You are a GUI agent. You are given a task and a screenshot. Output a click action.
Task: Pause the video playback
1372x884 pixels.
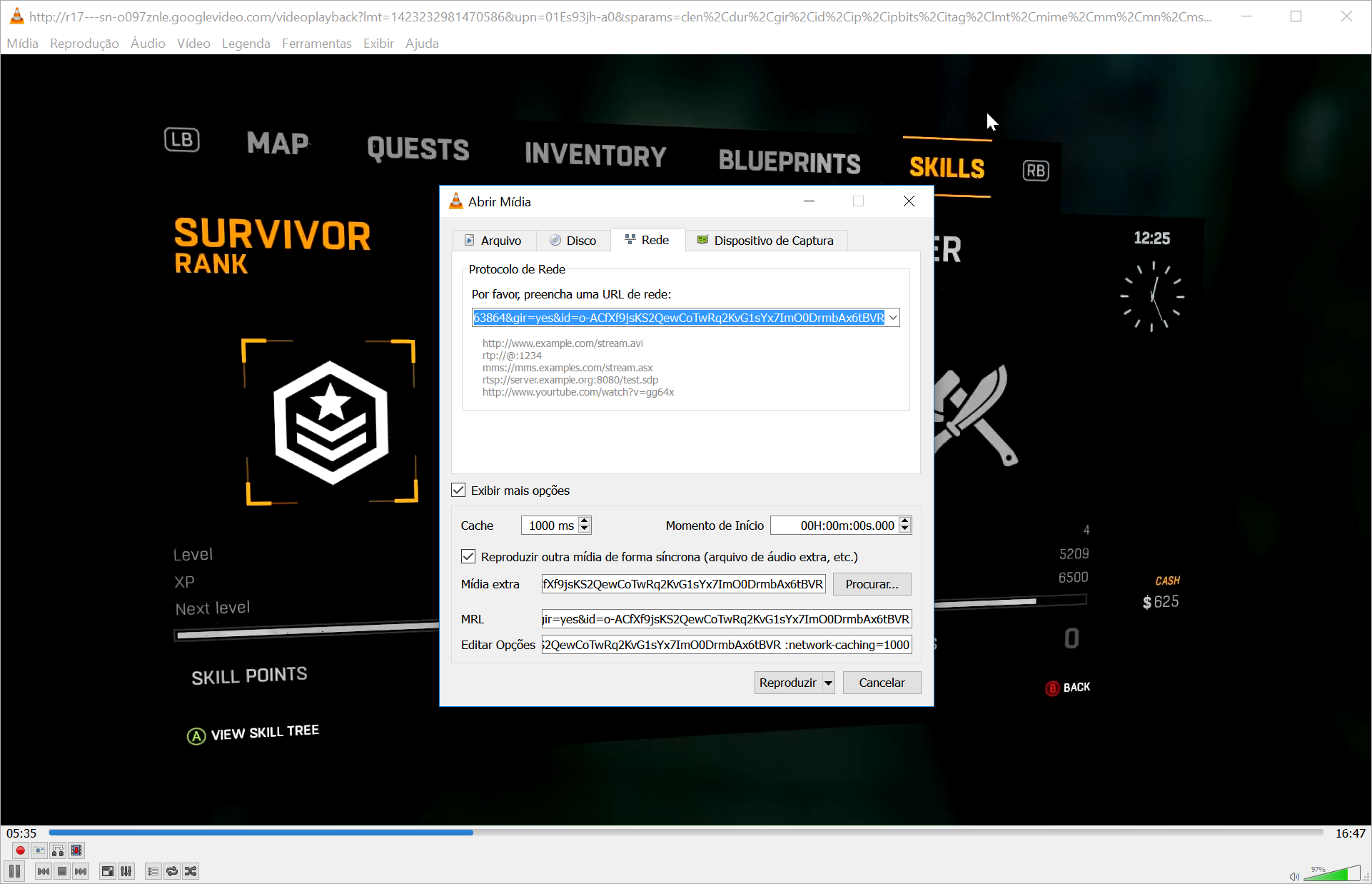tap(15, 871)
